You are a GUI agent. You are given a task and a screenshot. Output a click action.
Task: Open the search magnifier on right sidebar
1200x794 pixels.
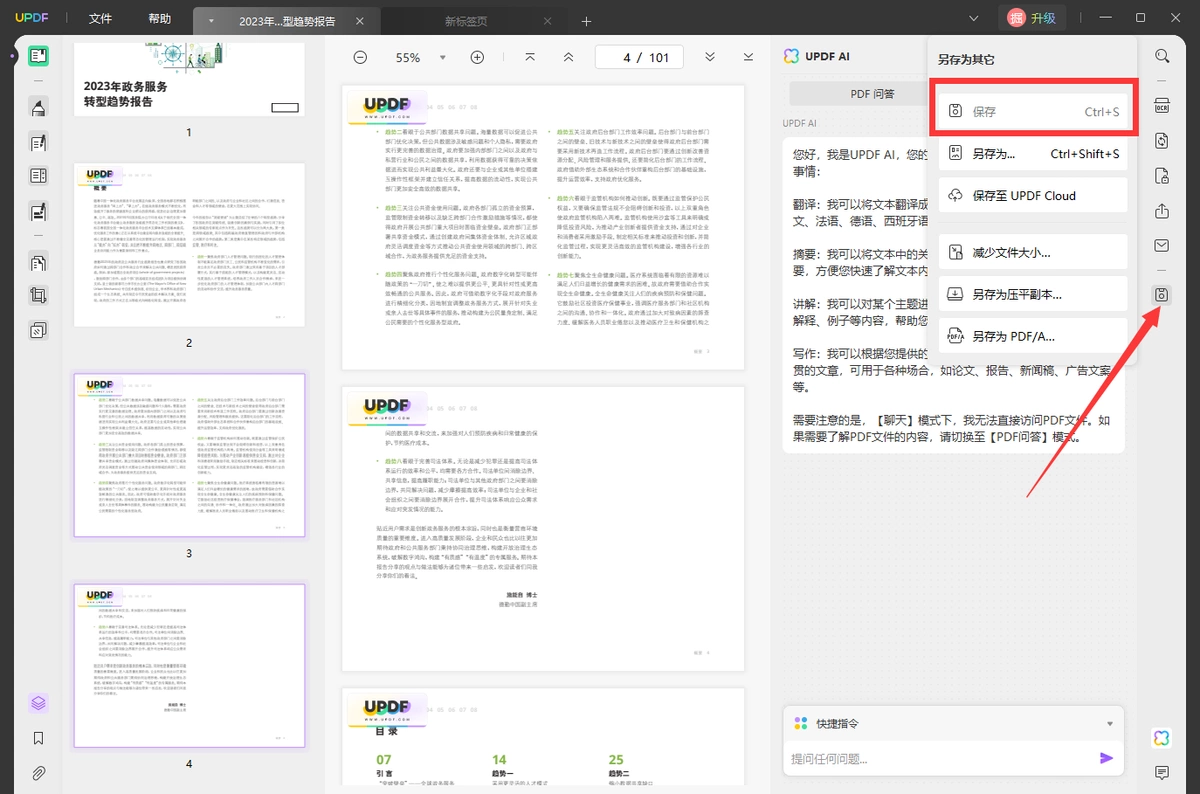[x=1162, y=56]
